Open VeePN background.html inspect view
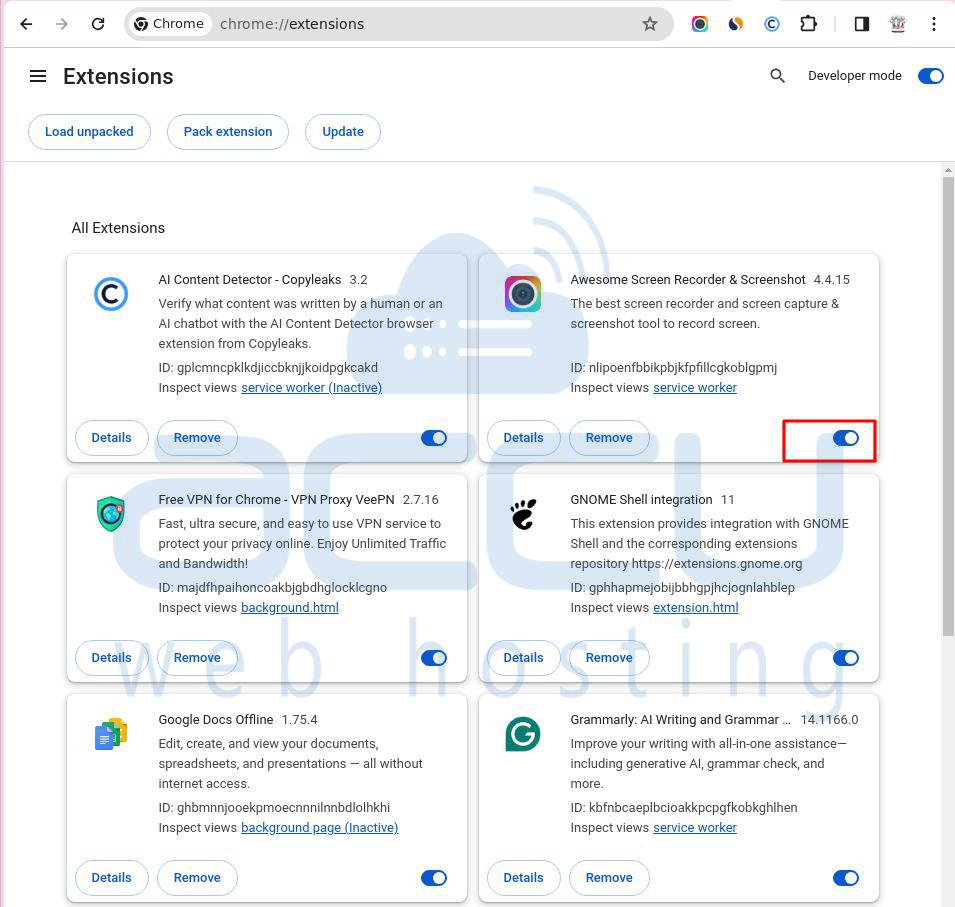The height and width of the screenshot is (907, 955). [290, 607]
